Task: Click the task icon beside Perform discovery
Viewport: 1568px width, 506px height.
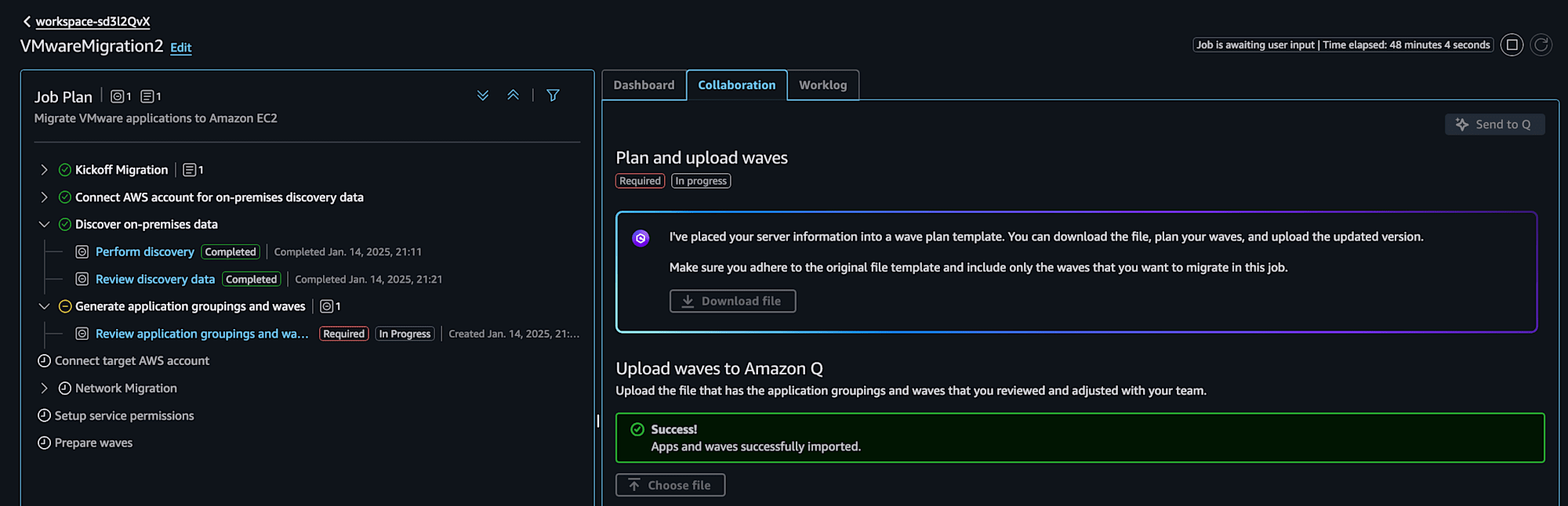Action: click(82, 252)
